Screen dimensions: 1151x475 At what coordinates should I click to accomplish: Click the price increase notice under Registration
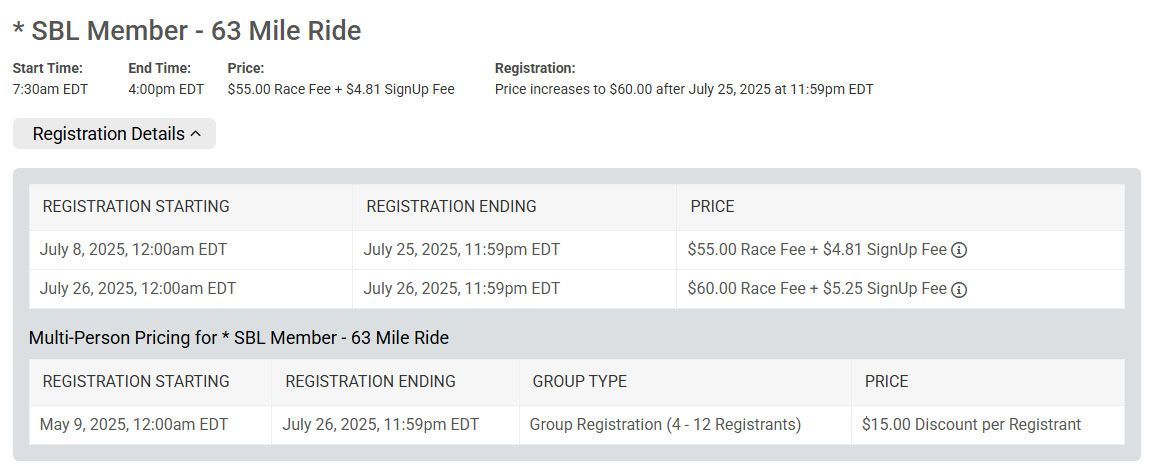point(684,90)
